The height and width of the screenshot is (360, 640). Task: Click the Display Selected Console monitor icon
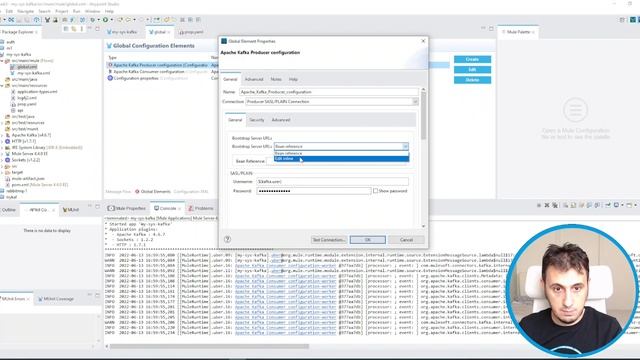pyautogui.click(x=616, y=205)
